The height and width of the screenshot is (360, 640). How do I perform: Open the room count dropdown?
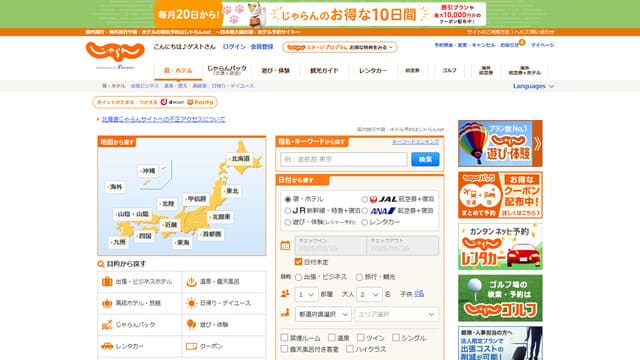(306, 294)
